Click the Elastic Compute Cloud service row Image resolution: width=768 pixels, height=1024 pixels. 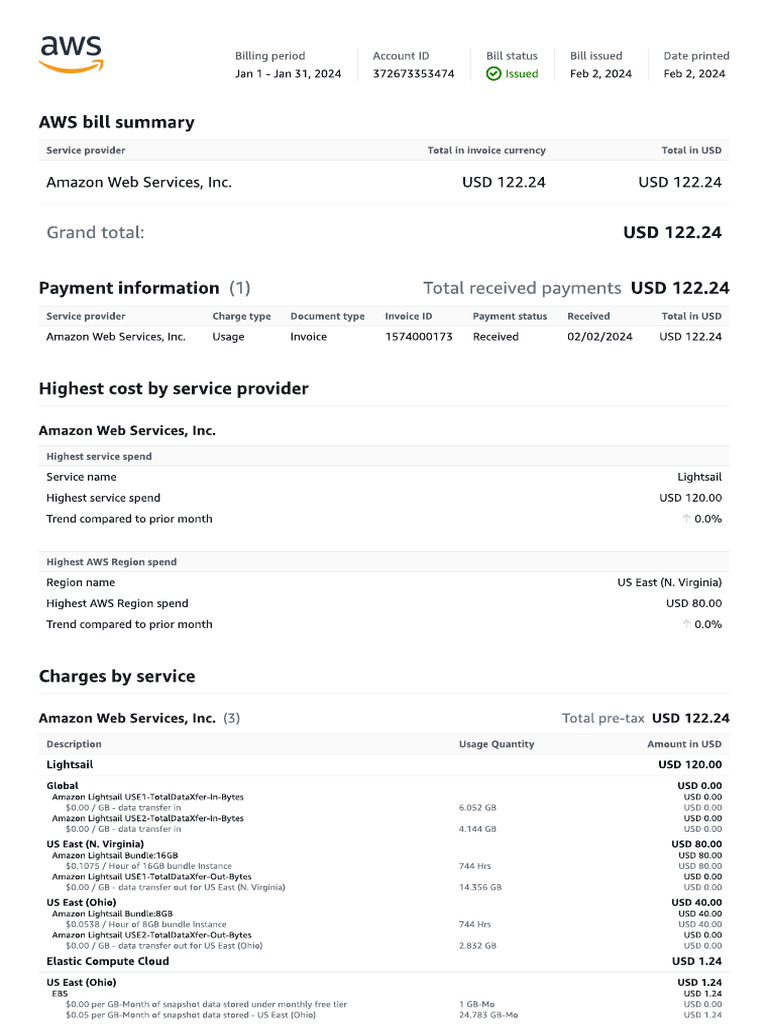[107, 961]
